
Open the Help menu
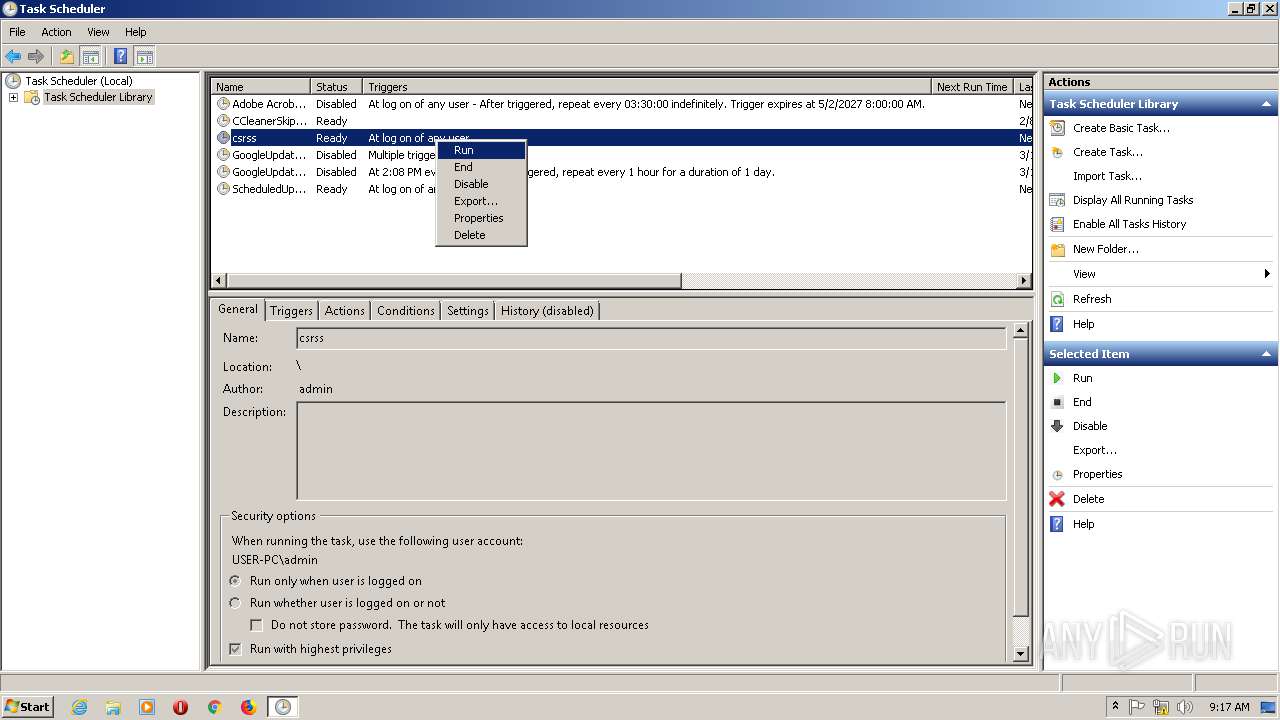pos(136,32)
